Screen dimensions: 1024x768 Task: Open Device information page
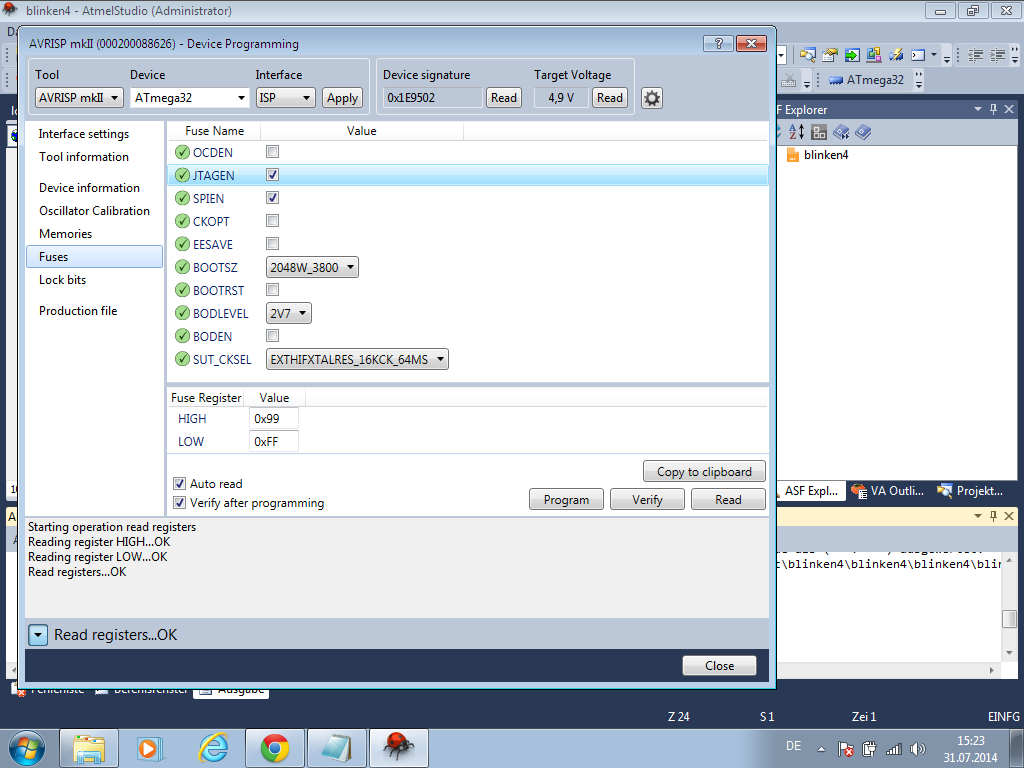point(89,187)
